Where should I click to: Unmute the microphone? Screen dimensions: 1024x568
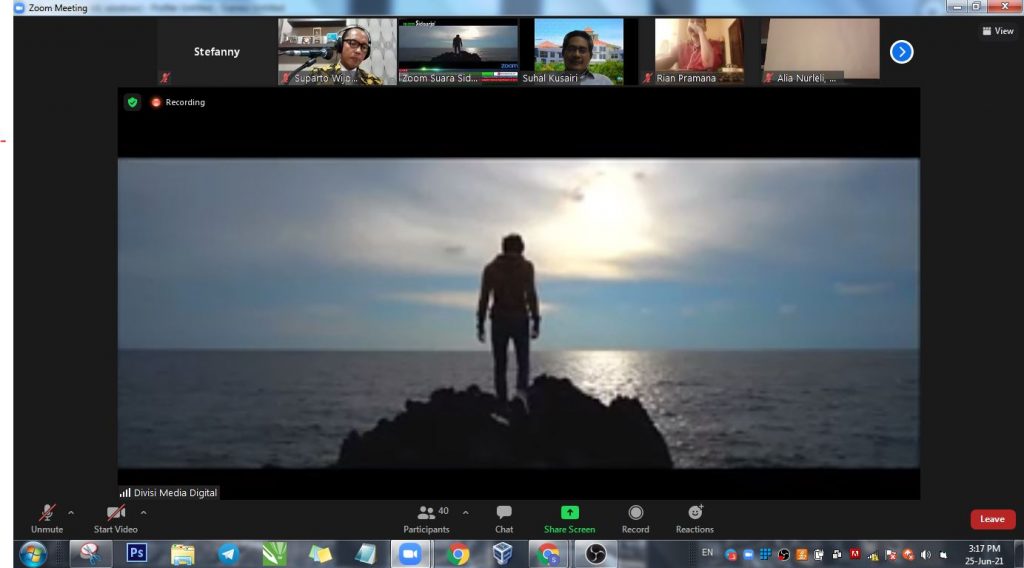[x=47, y=517]
